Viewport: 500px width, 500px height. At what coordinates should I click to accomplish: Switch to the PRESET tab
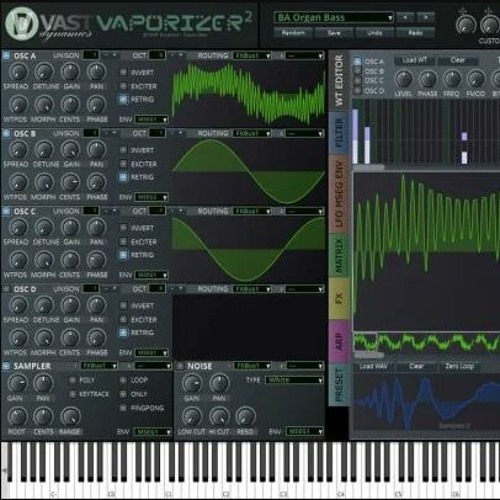click(339, 385)
